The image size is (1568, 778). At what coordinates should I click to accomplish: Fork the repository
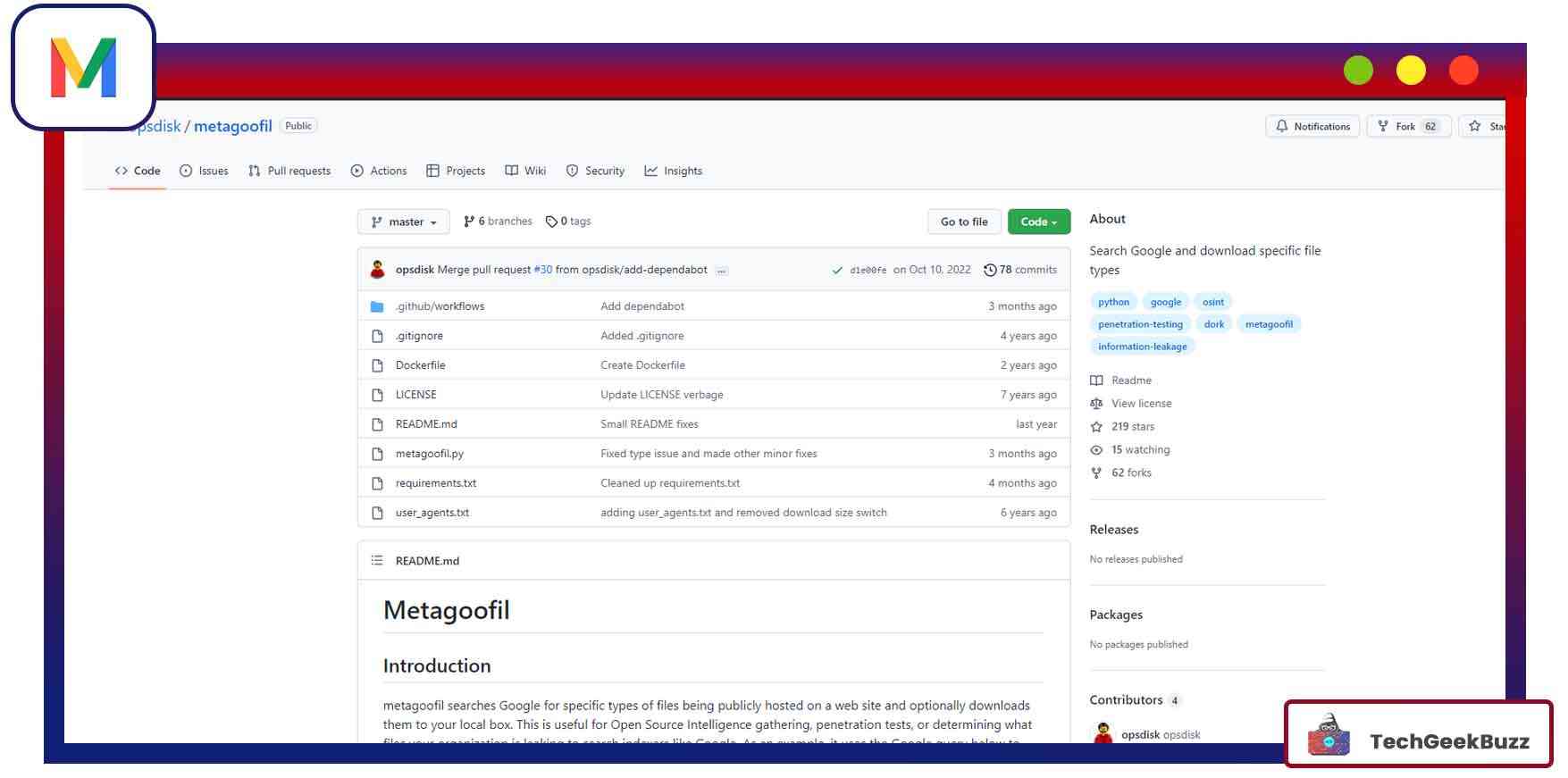coord(1407,127)
